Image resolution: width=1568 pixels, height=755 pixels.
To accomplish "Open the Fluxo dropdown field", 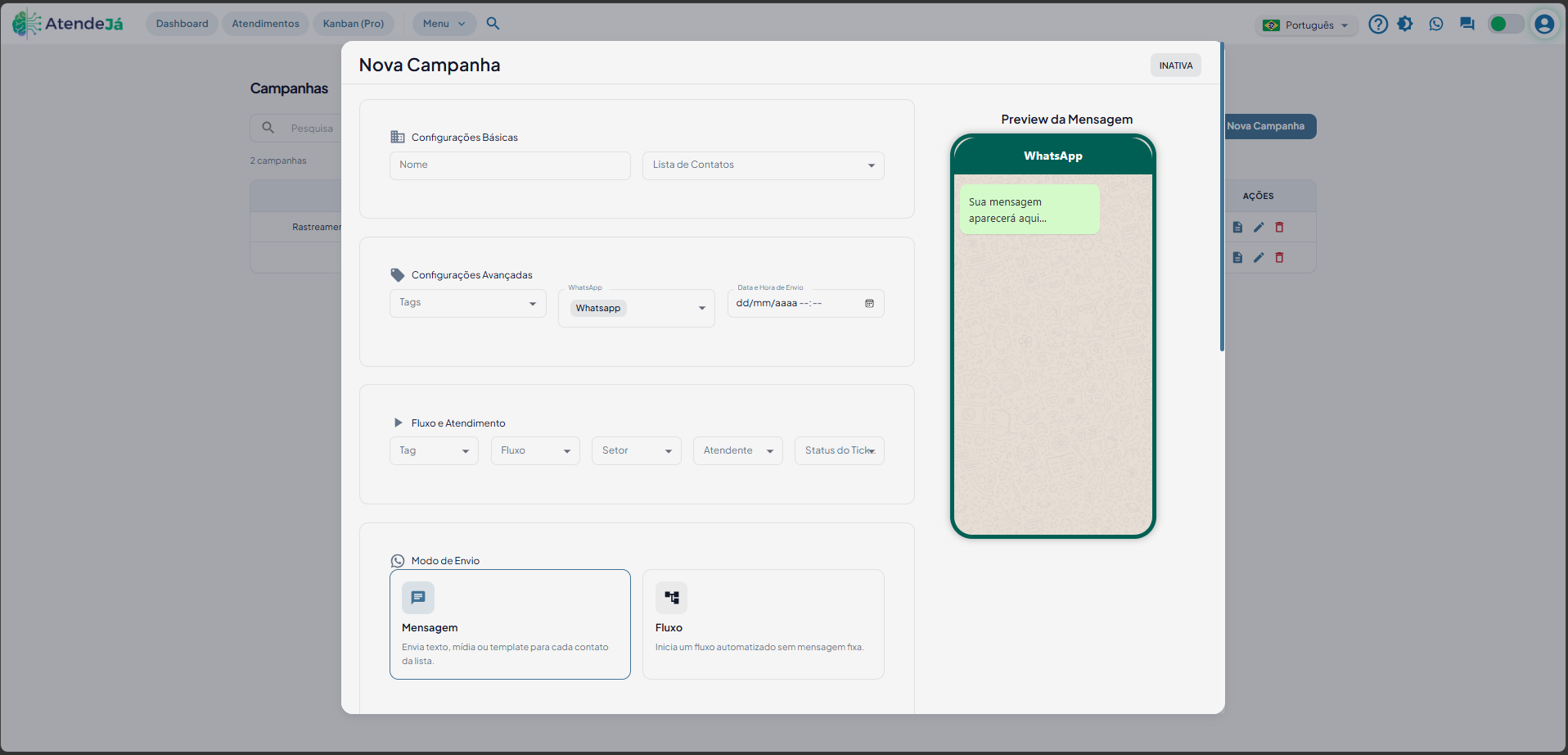I will [535, 450].
